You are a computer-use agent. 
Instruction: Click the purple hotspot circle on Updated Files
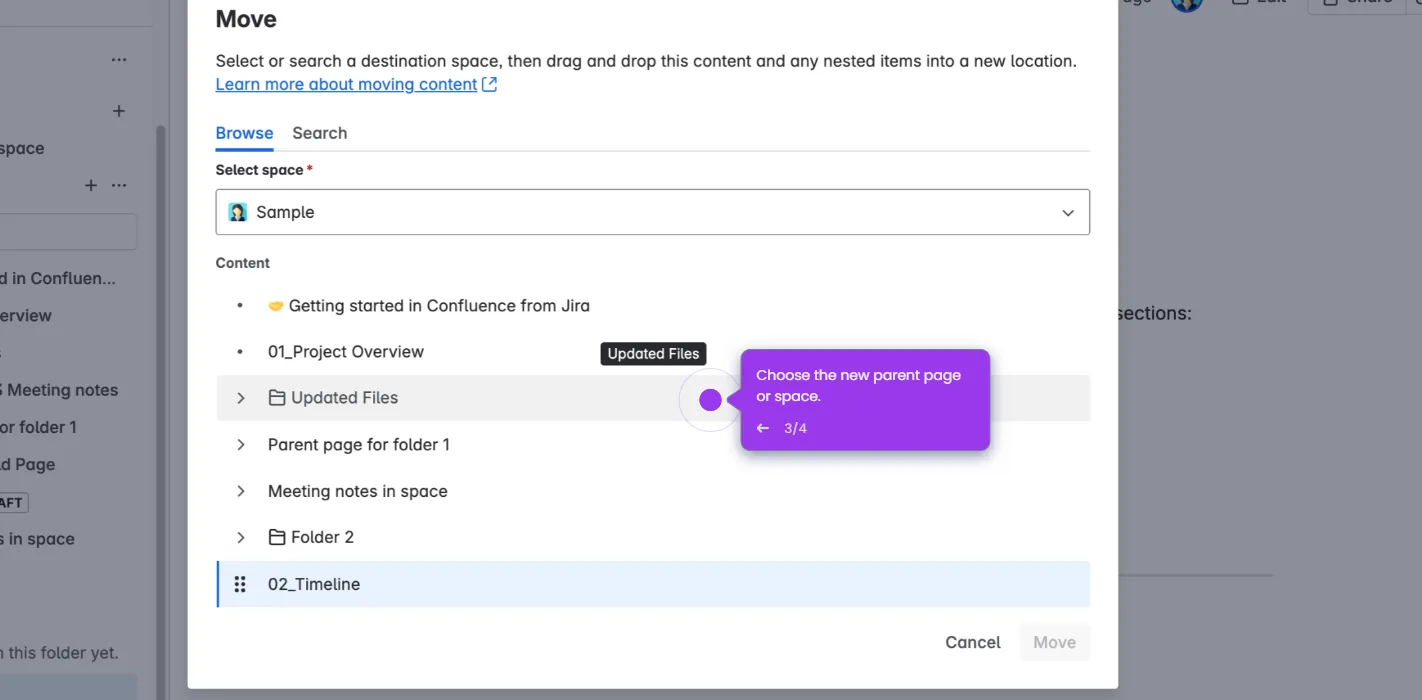pos(710,400)
